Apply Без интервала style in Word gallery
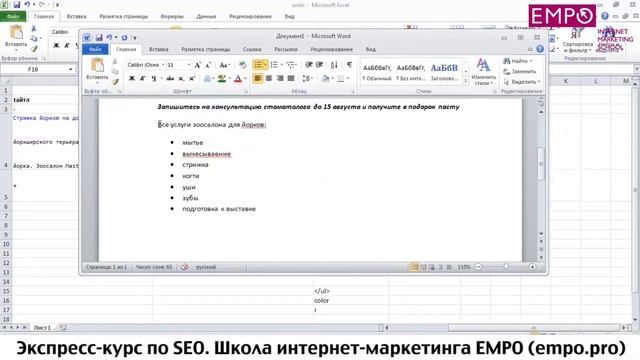 (x=411, y=72)
